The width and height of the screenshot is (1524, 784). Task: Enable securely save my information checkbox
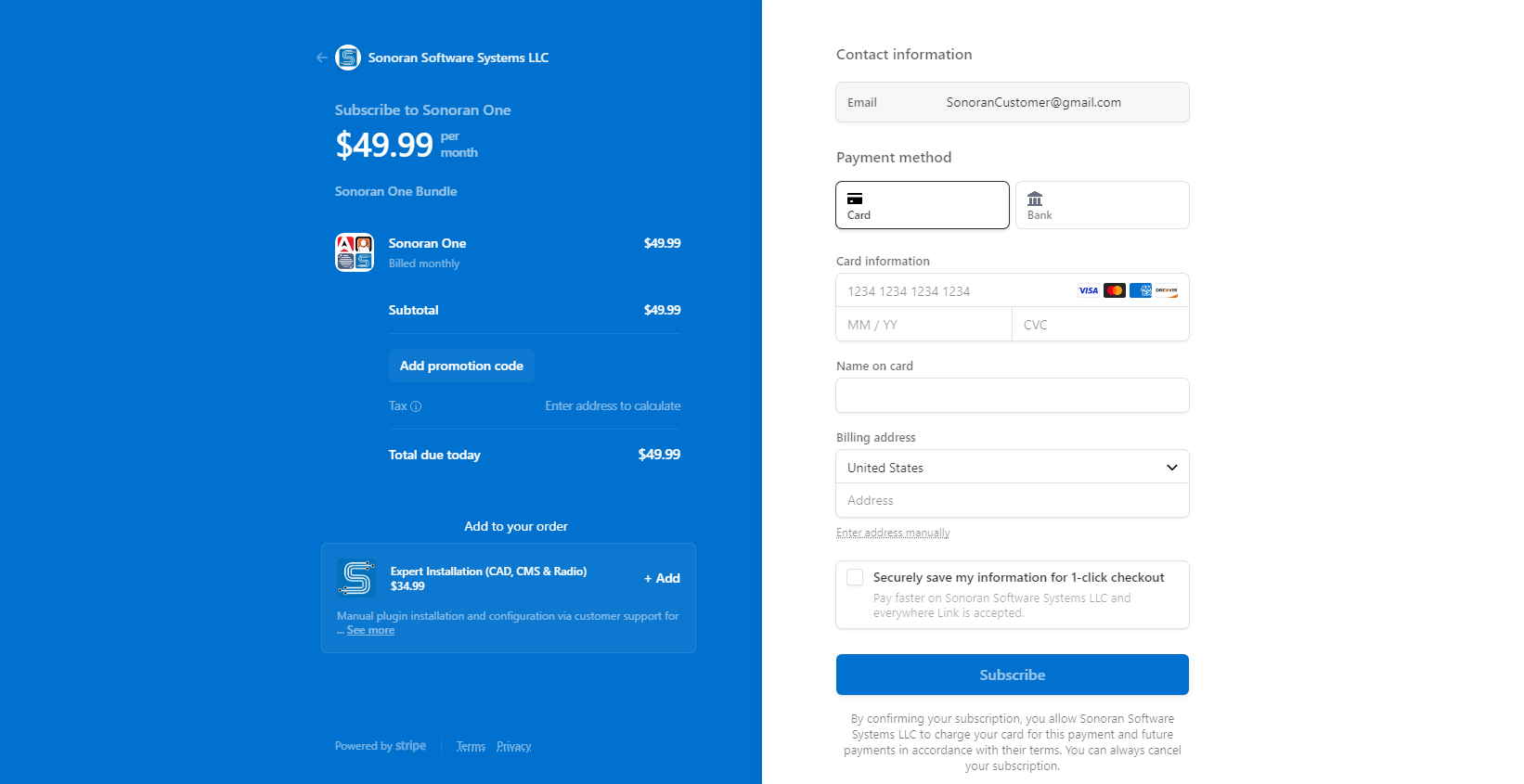855,577
